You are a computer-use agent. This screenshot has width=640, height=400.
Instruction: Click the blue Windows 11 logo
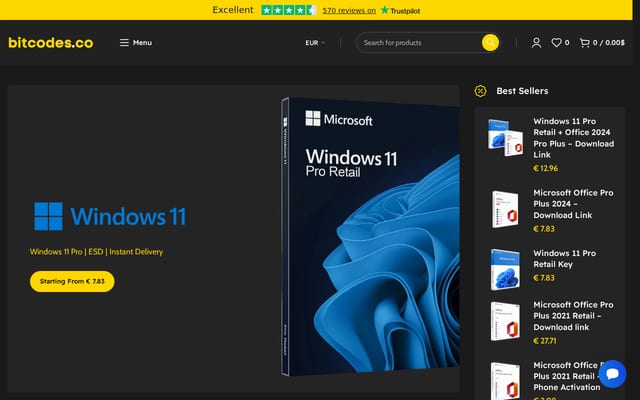110,216
